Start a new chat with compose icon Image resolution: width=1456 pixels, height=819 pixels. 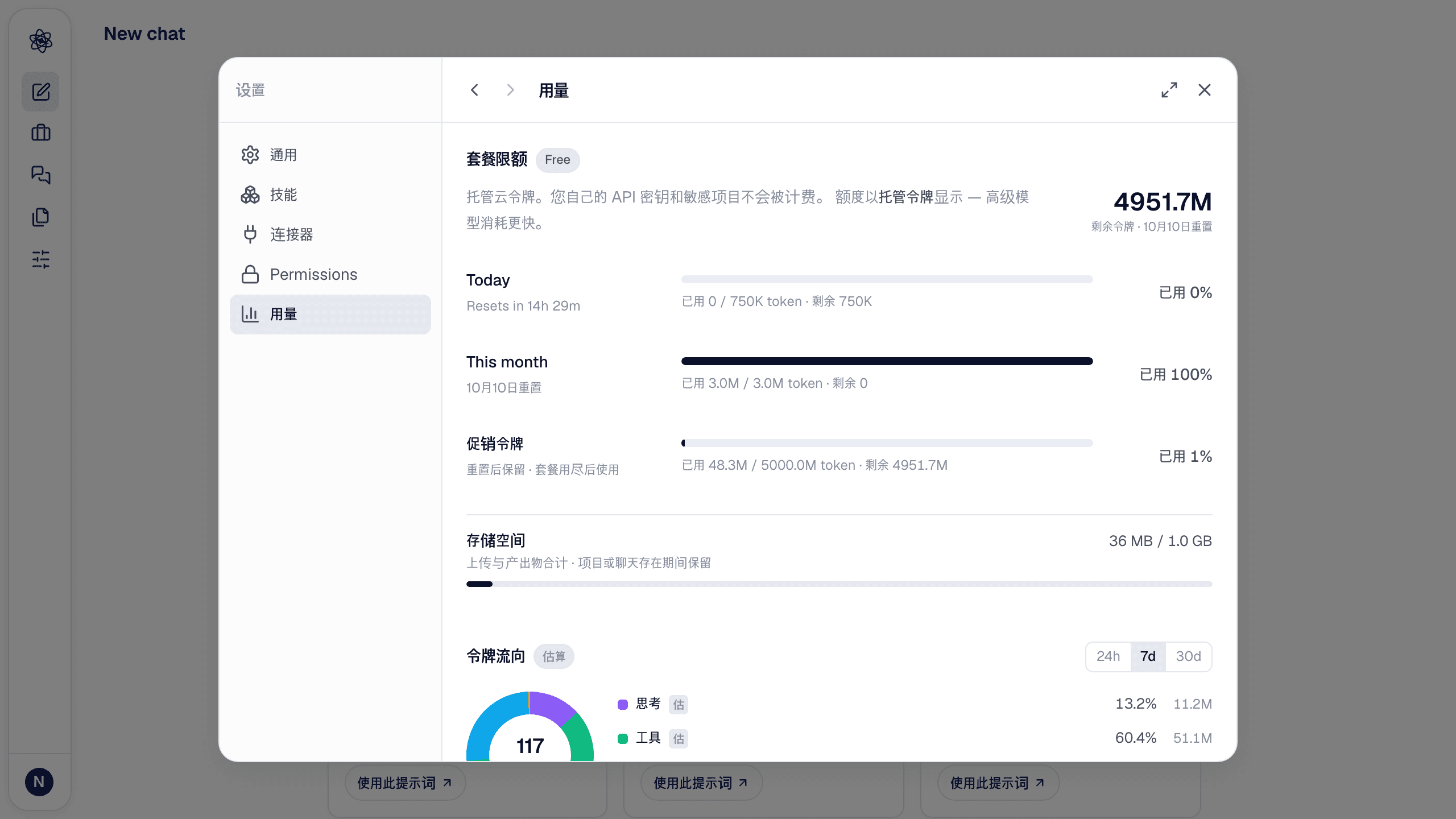point(40,92)
